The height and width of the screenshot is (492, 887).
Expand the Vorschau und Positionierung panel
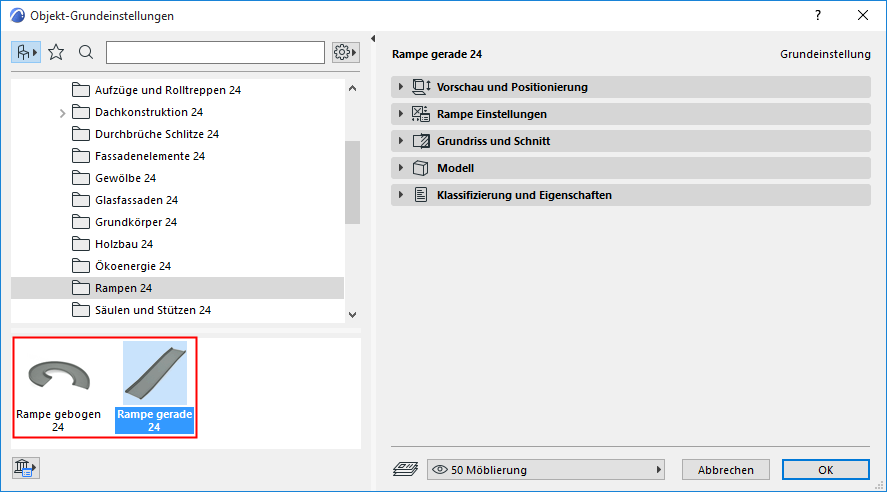point(401,87)
